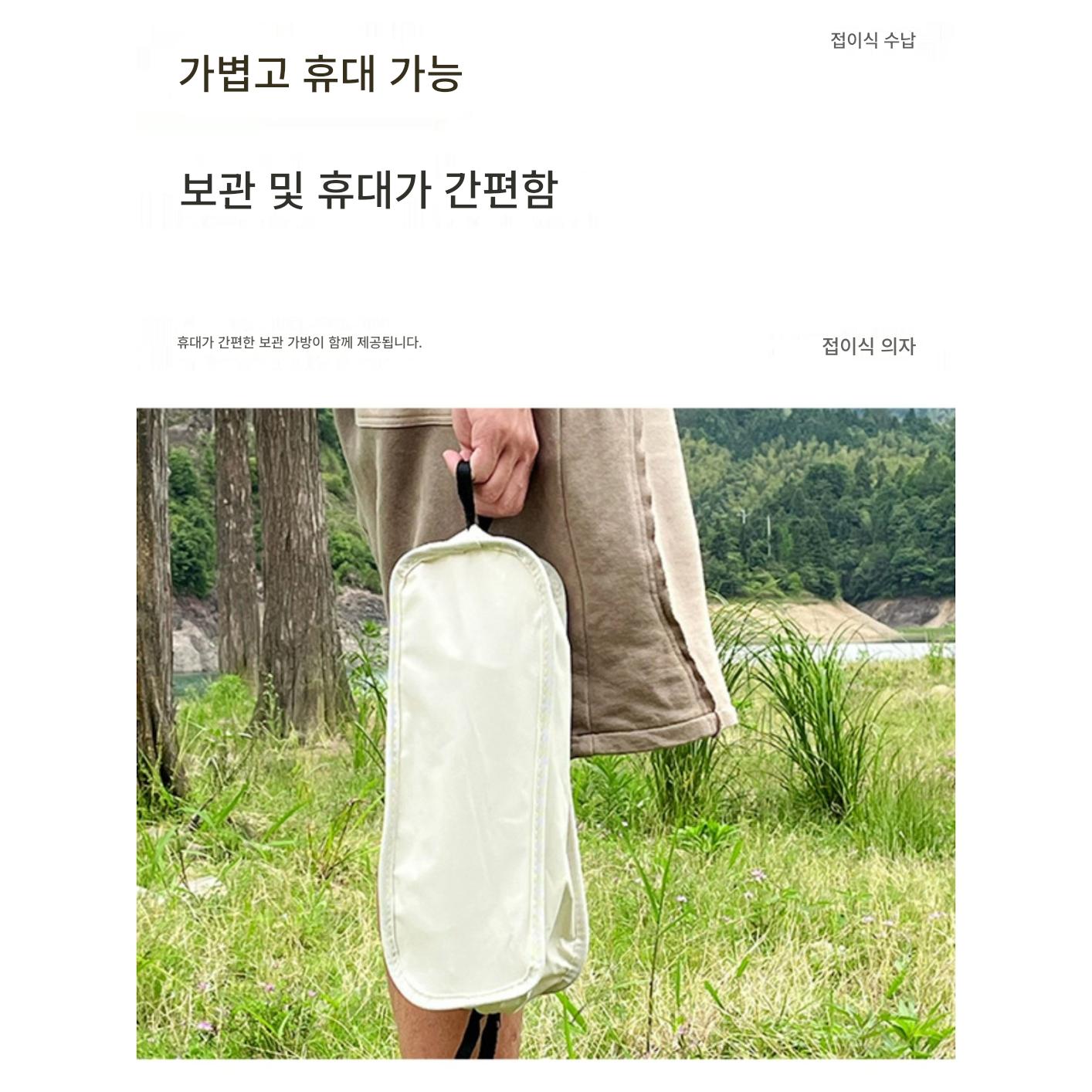Select the 보관 가방이 함께 제공됩니다 caption
Image resolution: width=1092 pixels, height=1092 pixels.
(299, 342)
